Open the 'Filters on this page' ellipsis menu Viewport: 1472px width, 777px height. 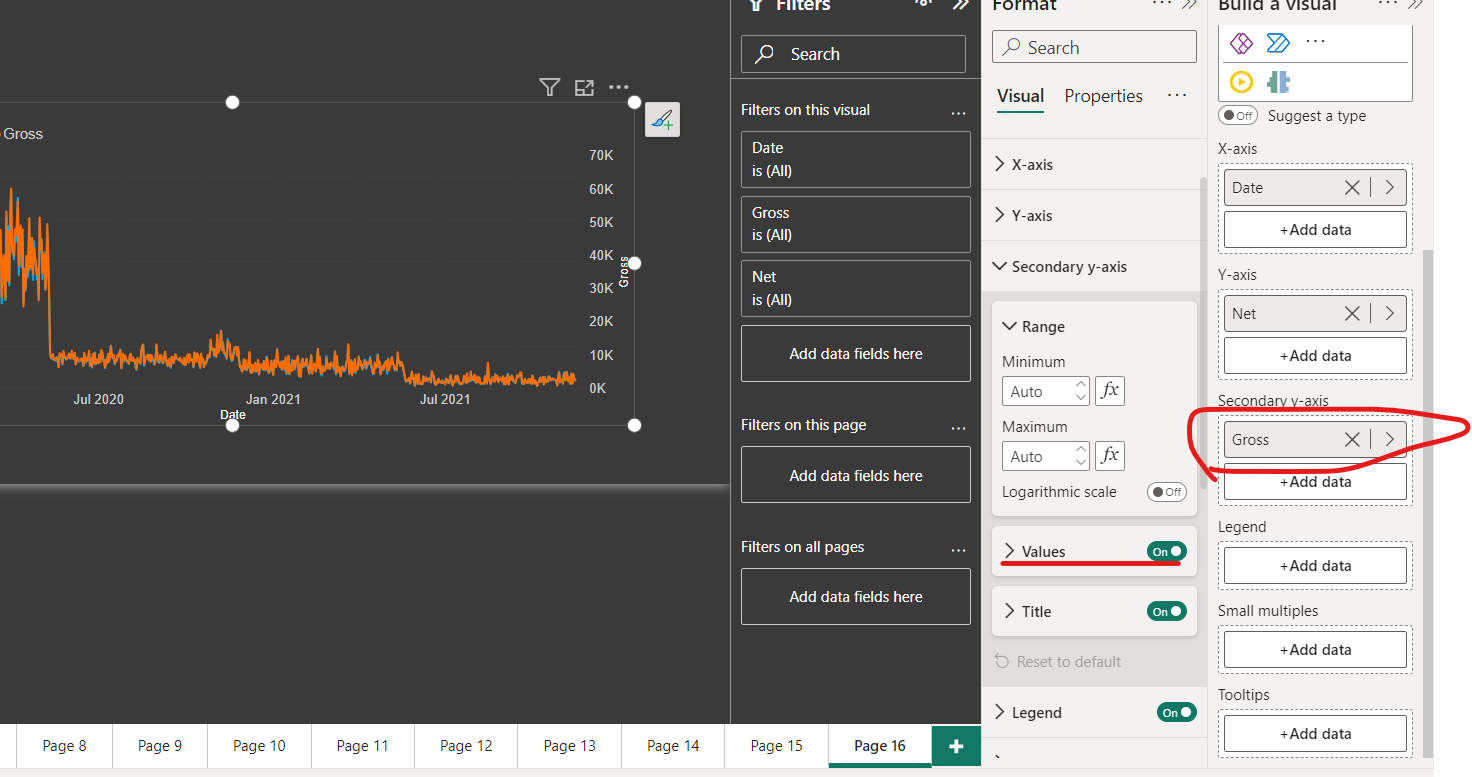pos(958,428)
